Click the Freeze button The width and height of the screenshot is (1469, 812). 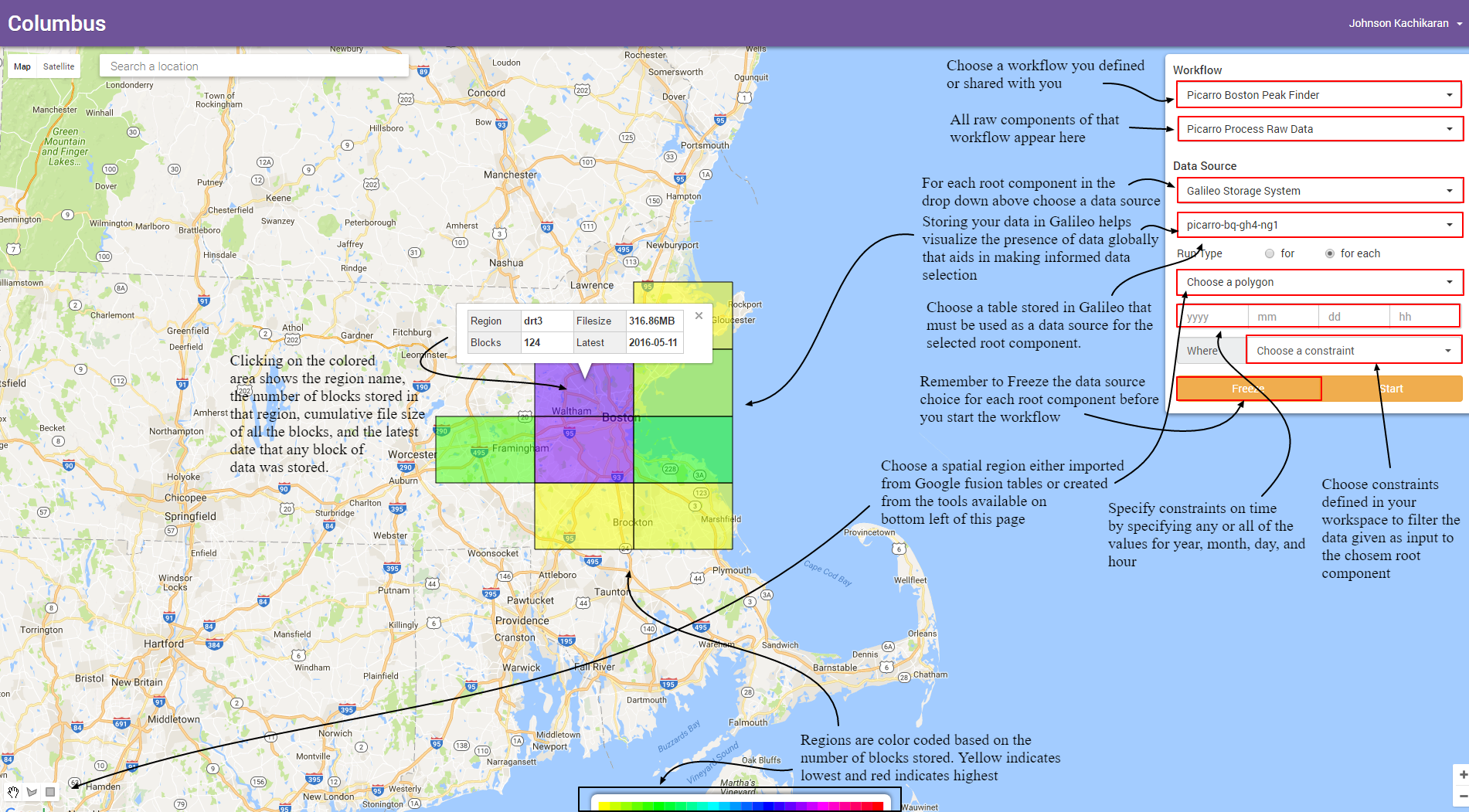click(x=1249, y=389)
